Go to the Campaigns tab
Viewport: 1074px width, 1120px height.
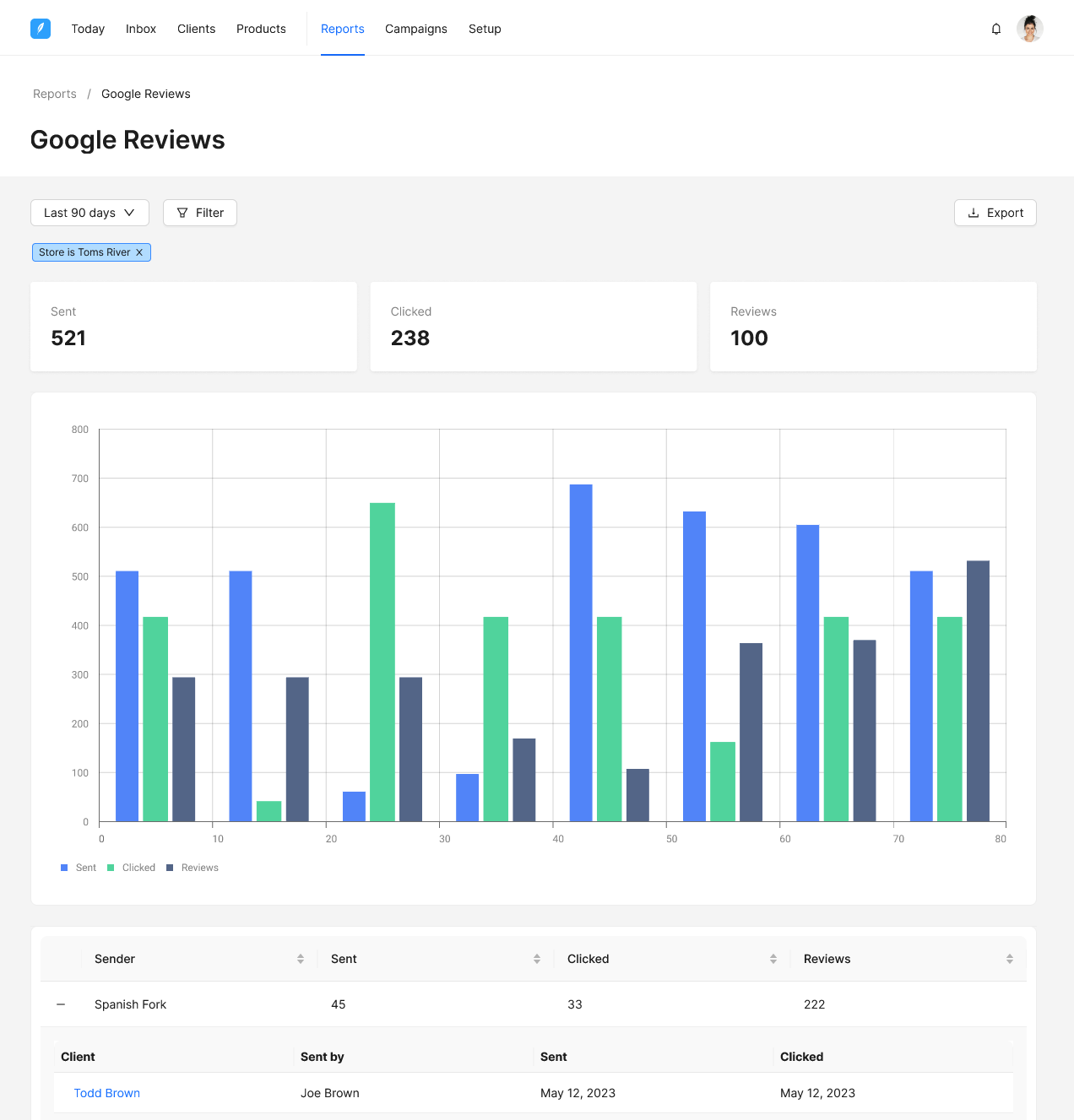point(416,29)
